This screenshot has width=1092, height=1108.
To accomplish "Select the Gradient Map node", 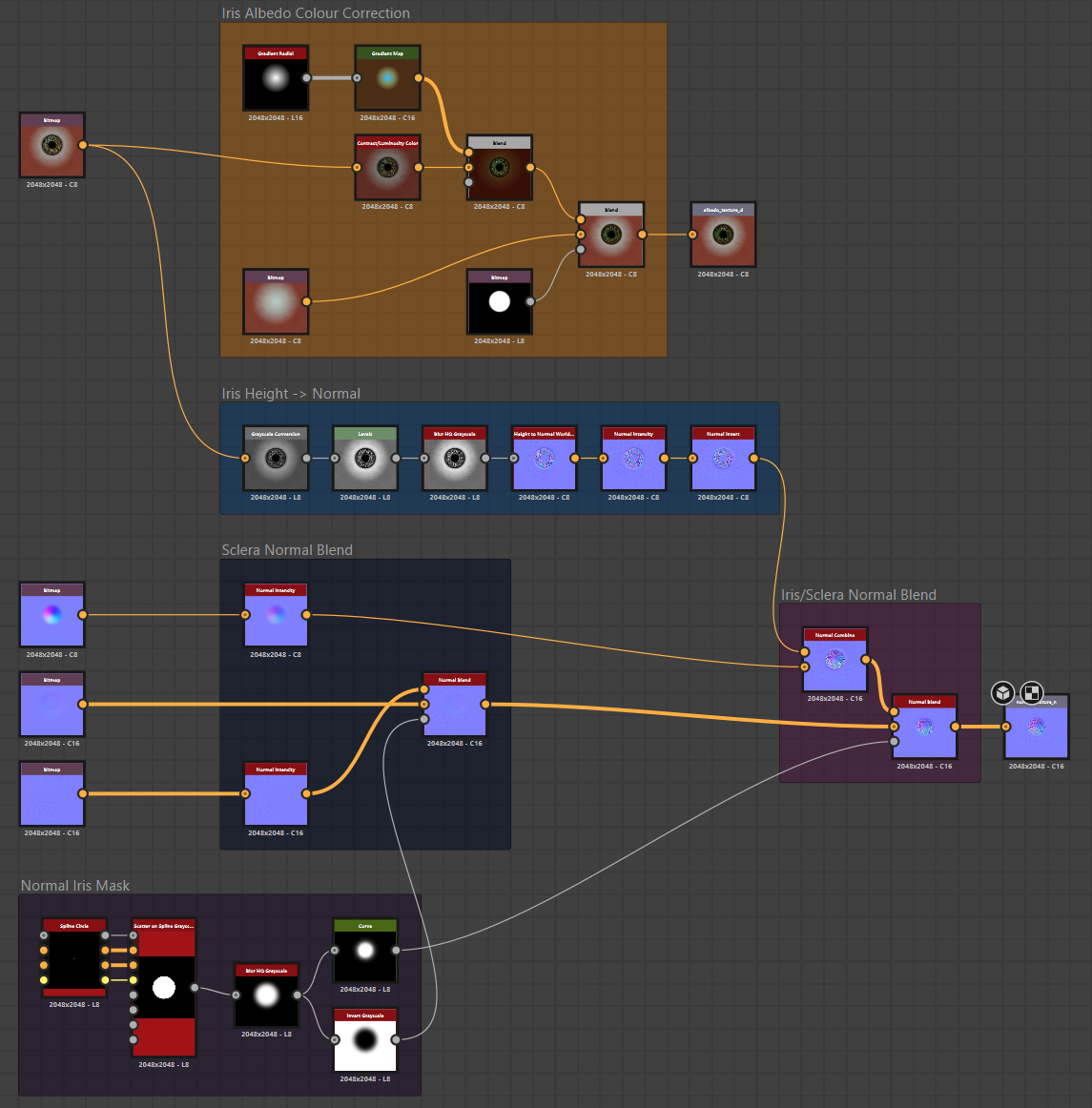I will tap(387, 78).
